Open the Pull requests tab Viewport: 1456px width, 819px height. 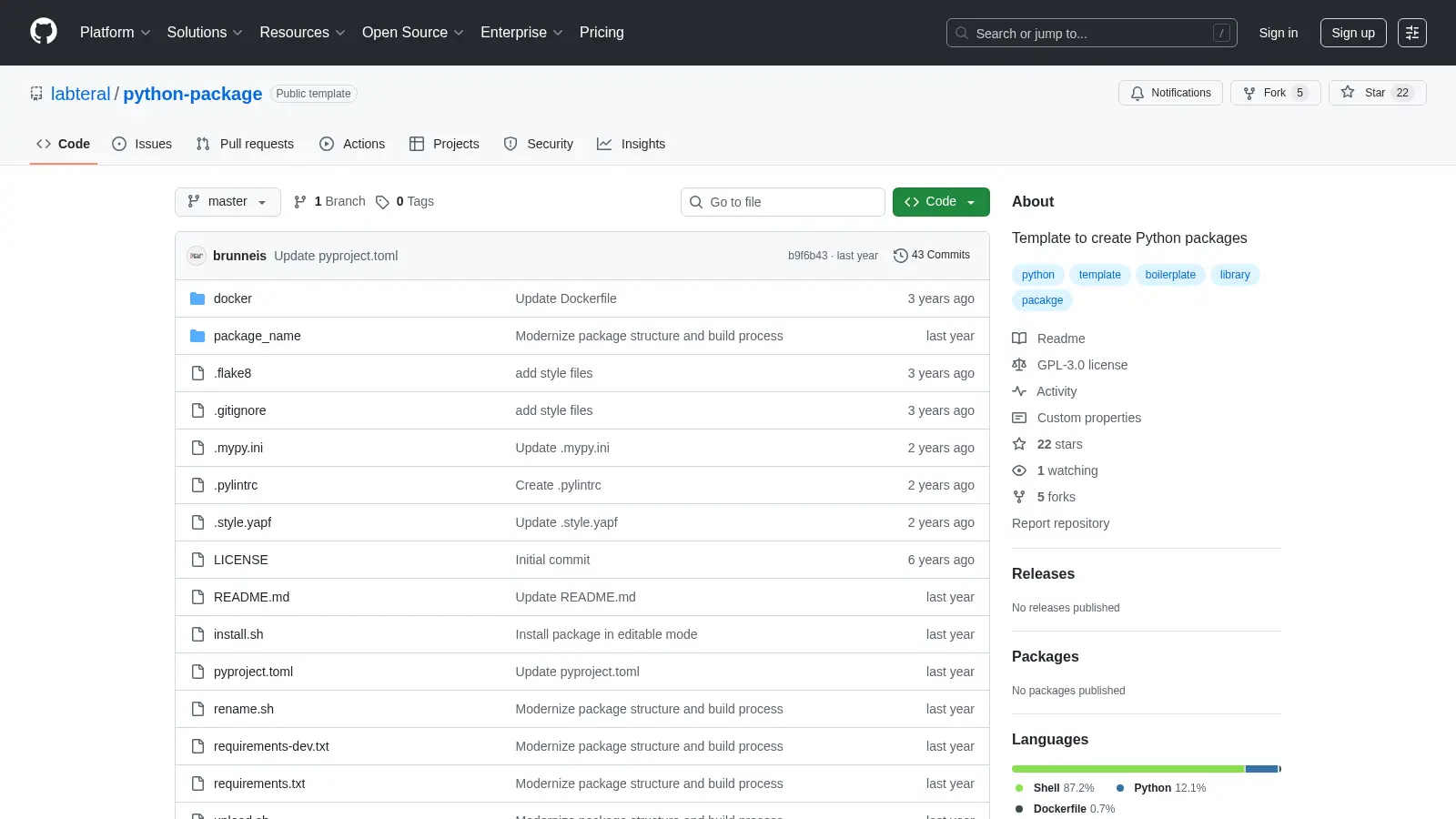pyautogui.click(x=245, y=144)
